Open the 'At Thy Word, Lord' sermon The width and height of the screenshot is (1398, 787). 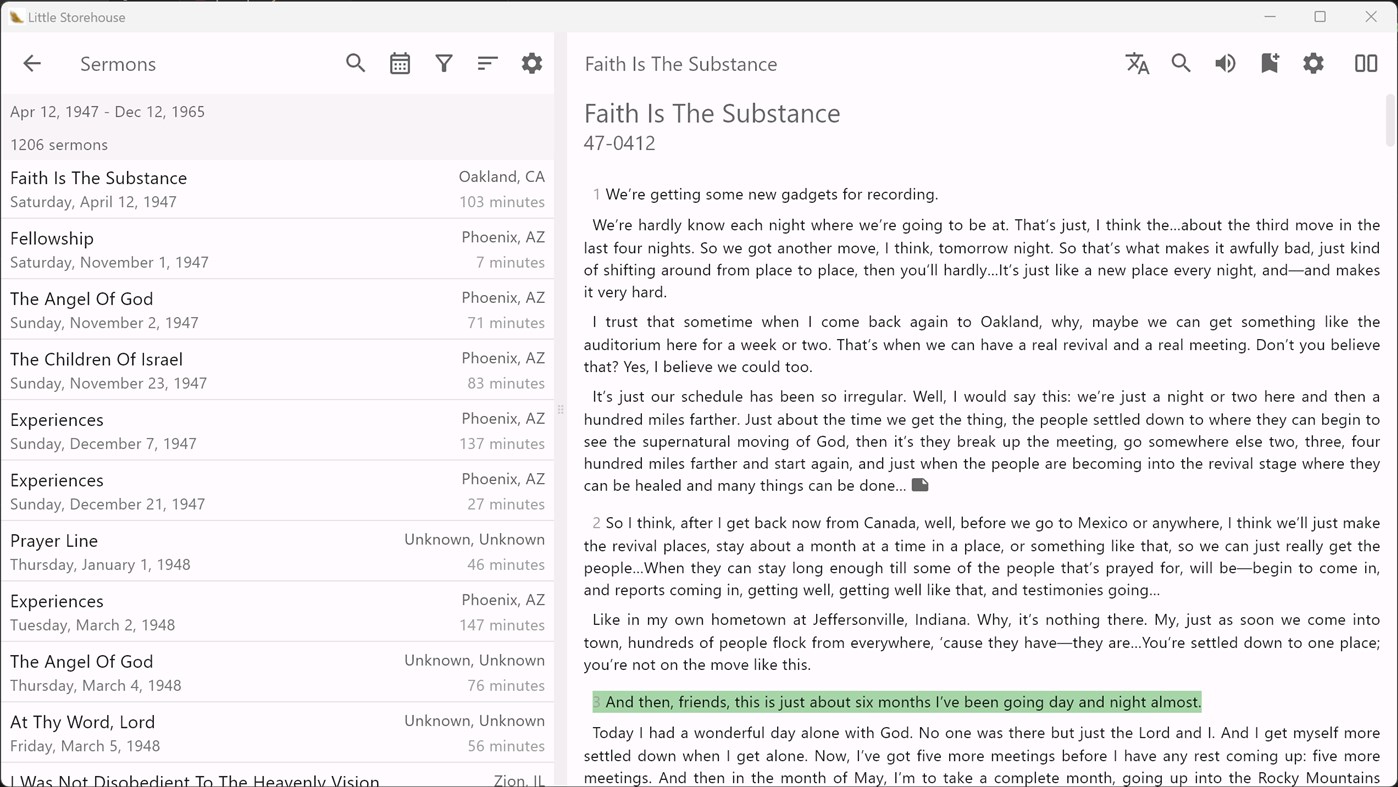coord(277,733)
